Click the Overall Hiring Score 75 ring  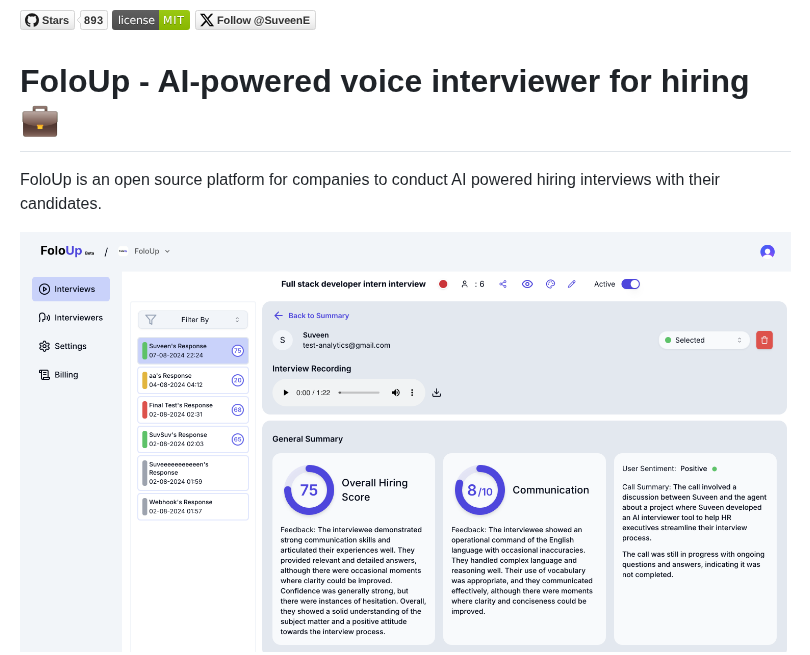309,490
